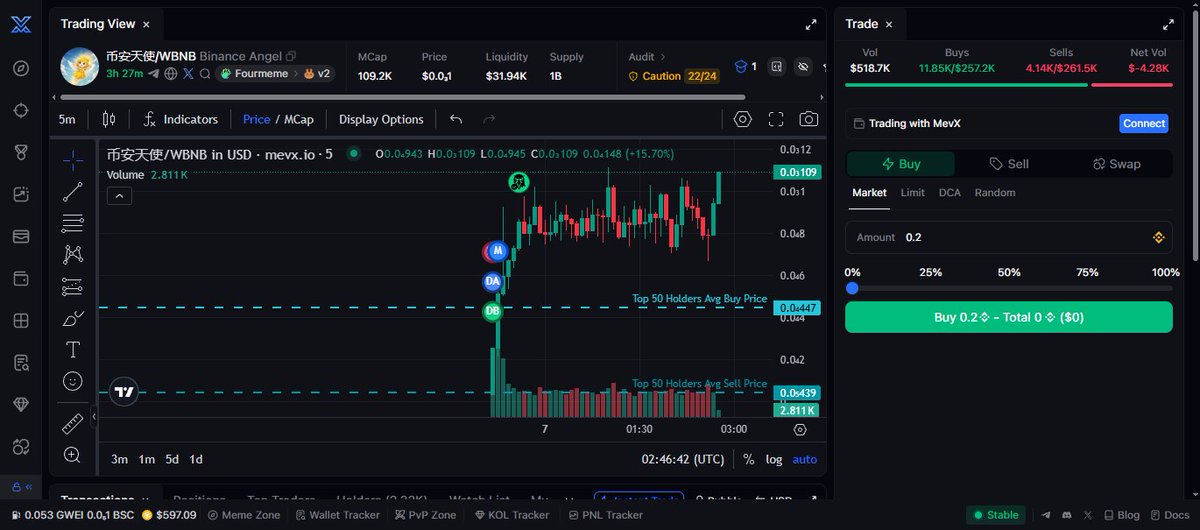The height and width of the screenshot is (530, 1200).
Task: Expand the Trade panel
Action: tap(1168, 24)
